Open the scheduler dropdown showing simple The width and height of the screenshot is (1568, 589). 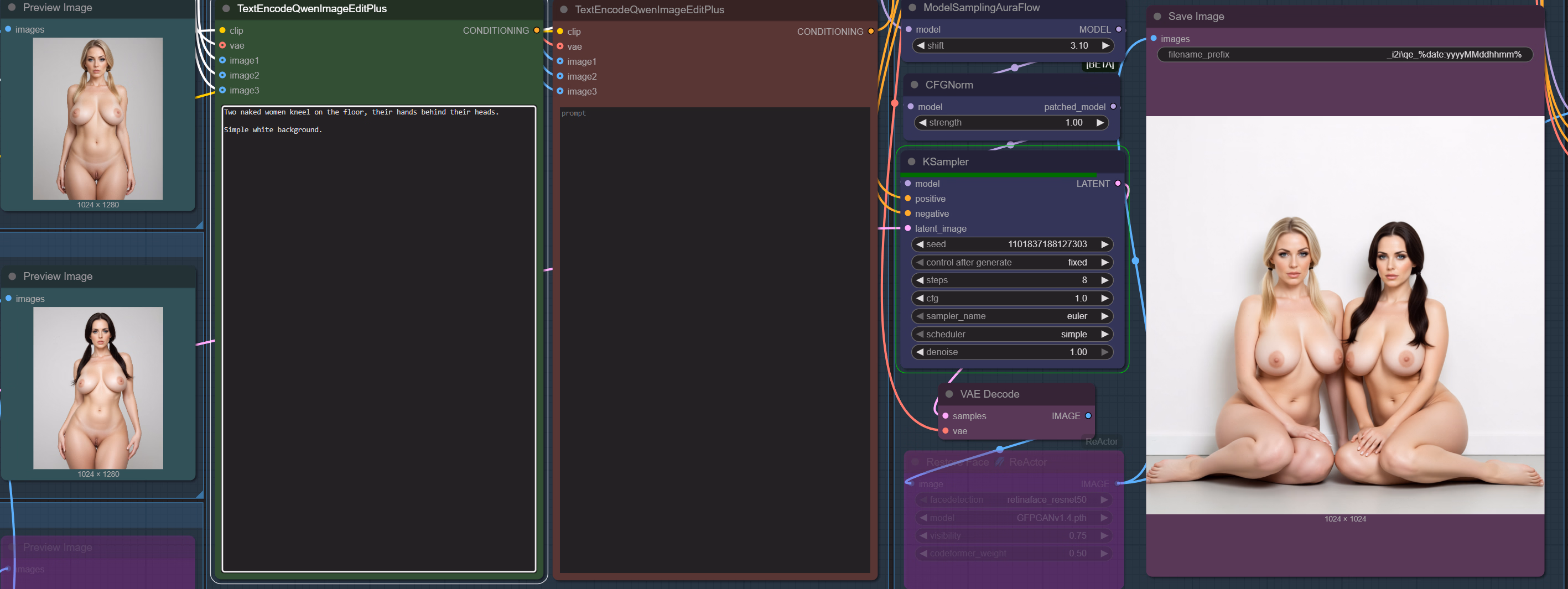1011,335
